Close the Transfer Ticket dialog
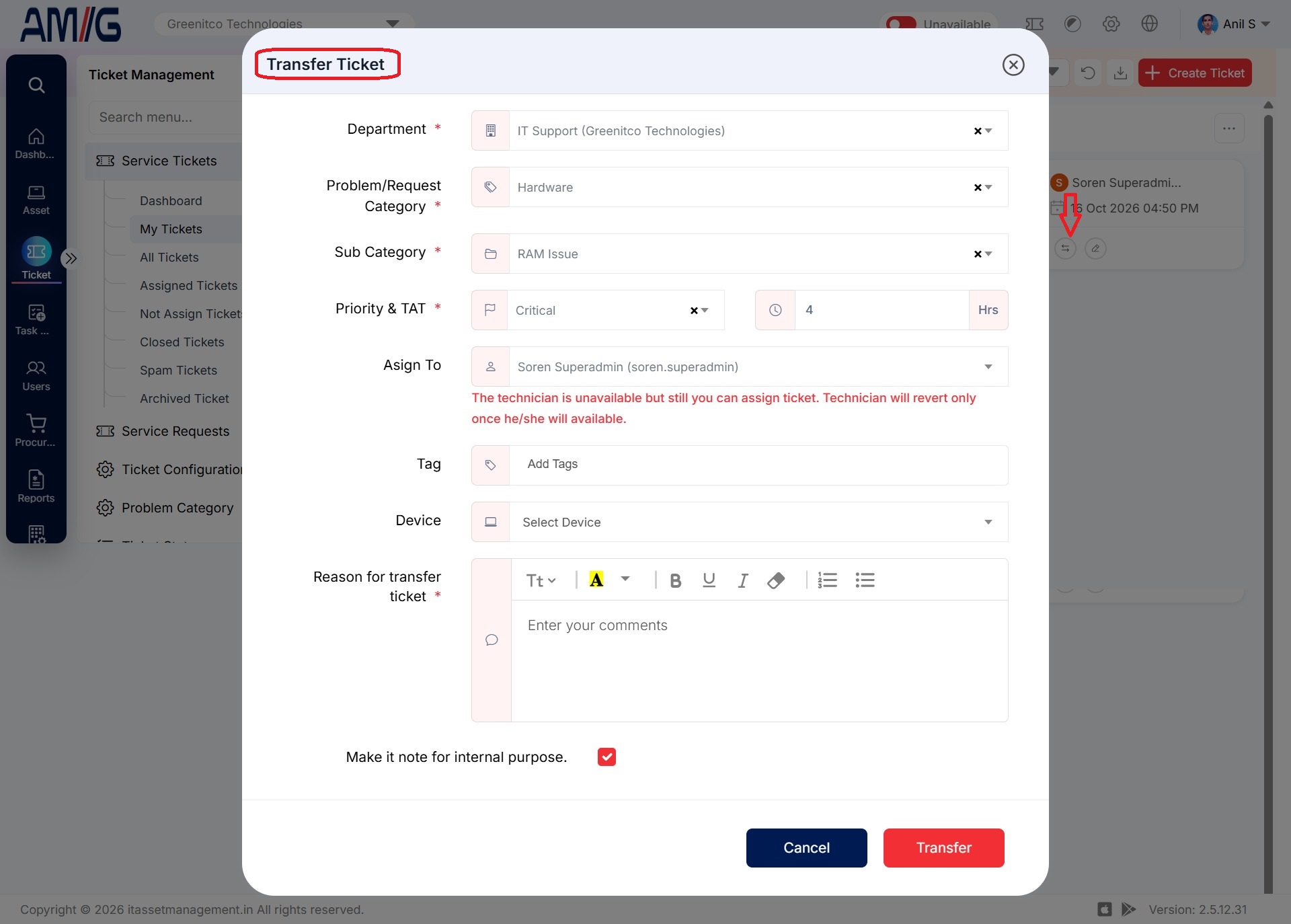The width and height of the screenshot is (1291, 924). 1013,65
